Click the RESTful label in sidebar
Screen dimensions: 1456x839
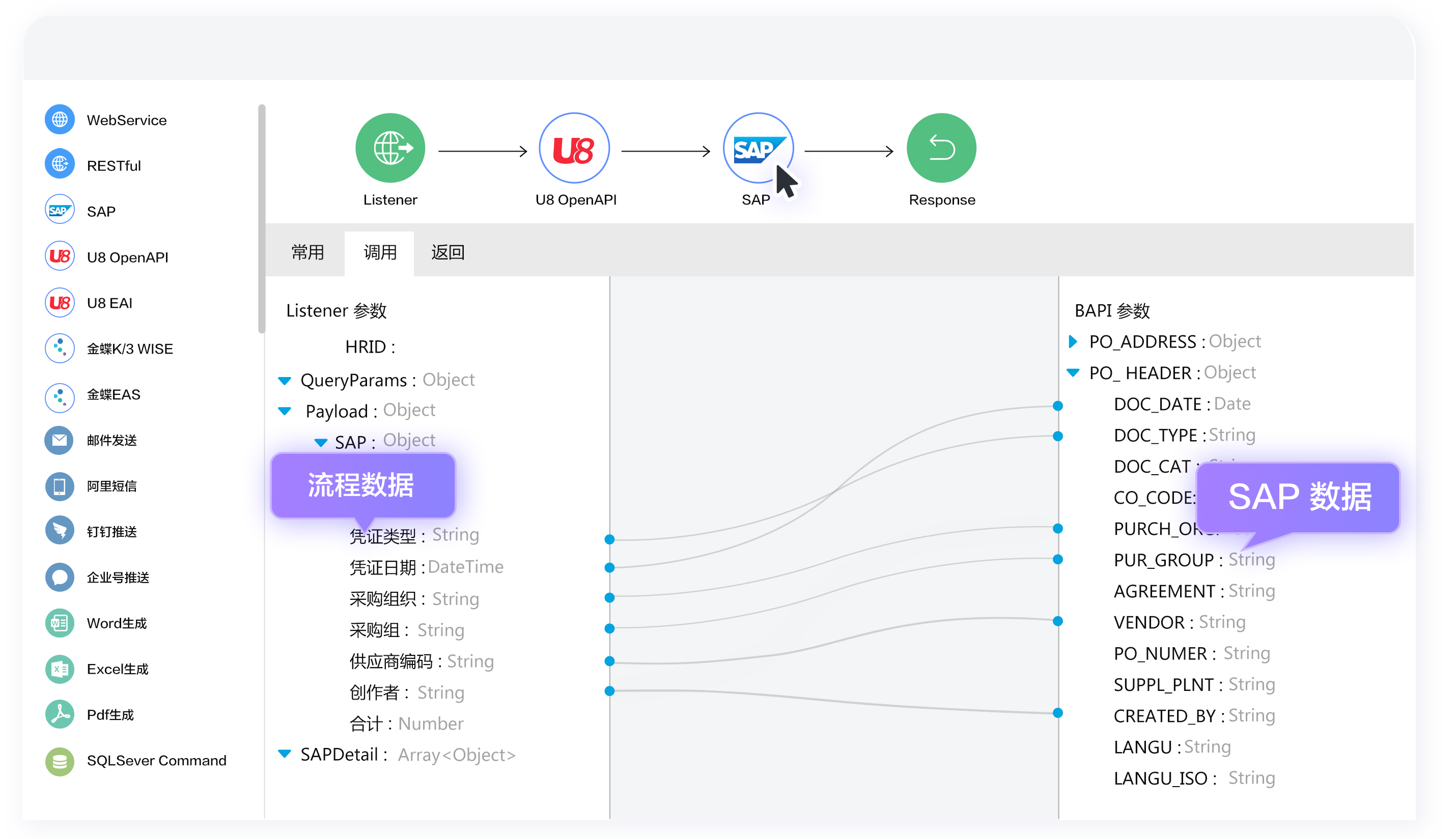point(114,165)
